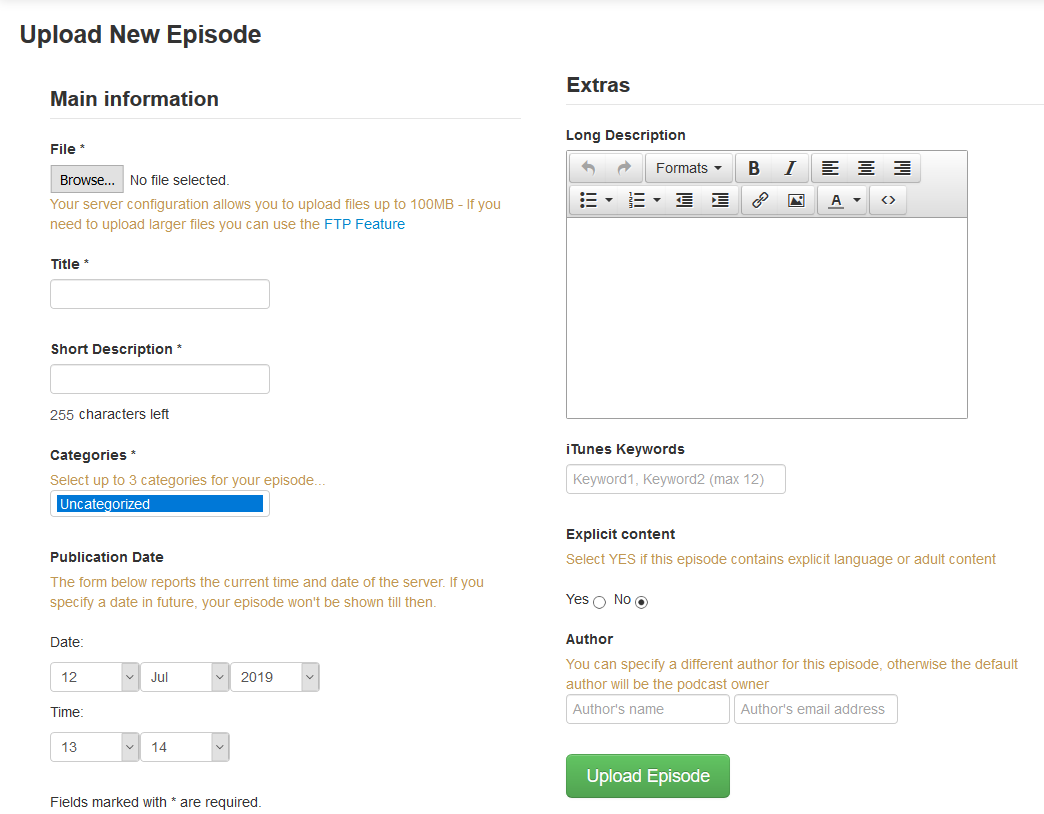This screenshot has height=814, width=1044.
Task: Select No for explicit content
Action: [642, 602]
